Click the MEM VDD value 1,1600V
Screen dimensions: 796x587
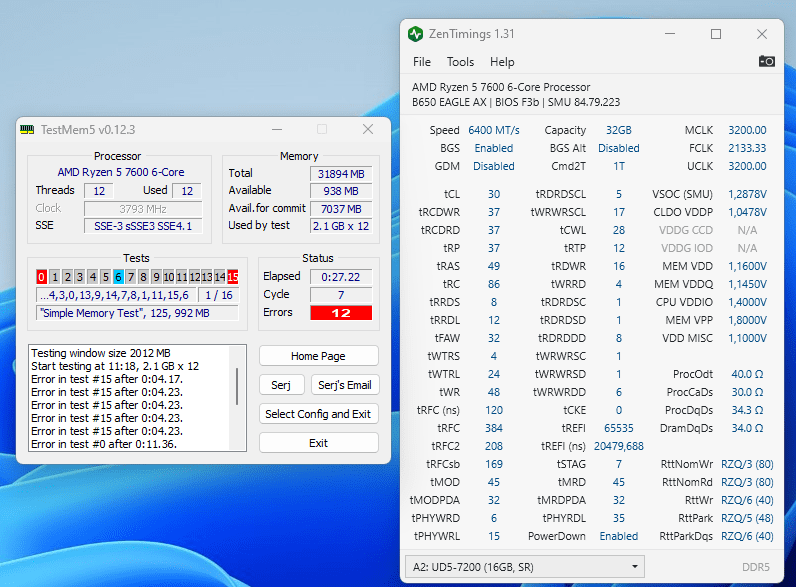tap(747, 266)
